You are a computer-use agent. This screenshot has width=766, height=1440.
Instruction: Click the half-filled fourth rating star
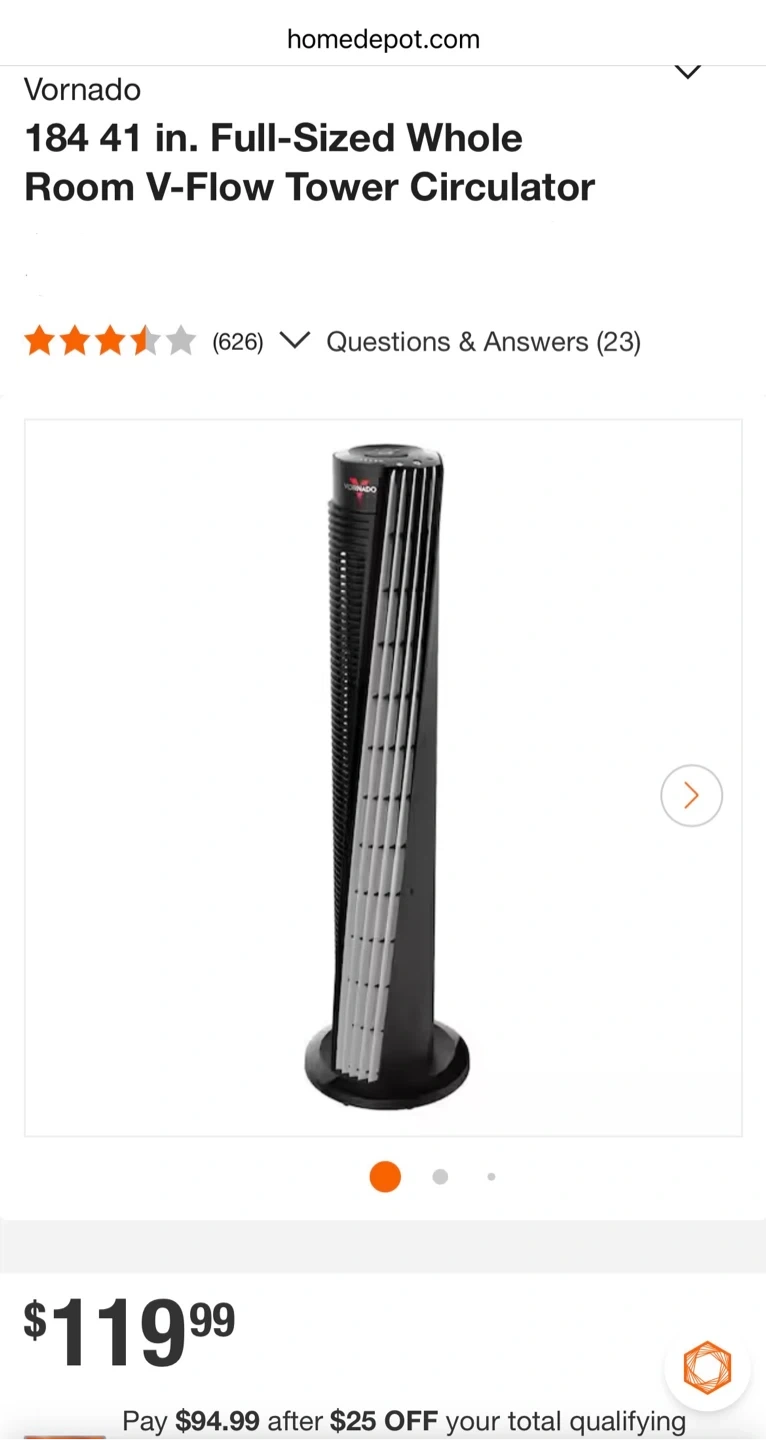(145, 341)
